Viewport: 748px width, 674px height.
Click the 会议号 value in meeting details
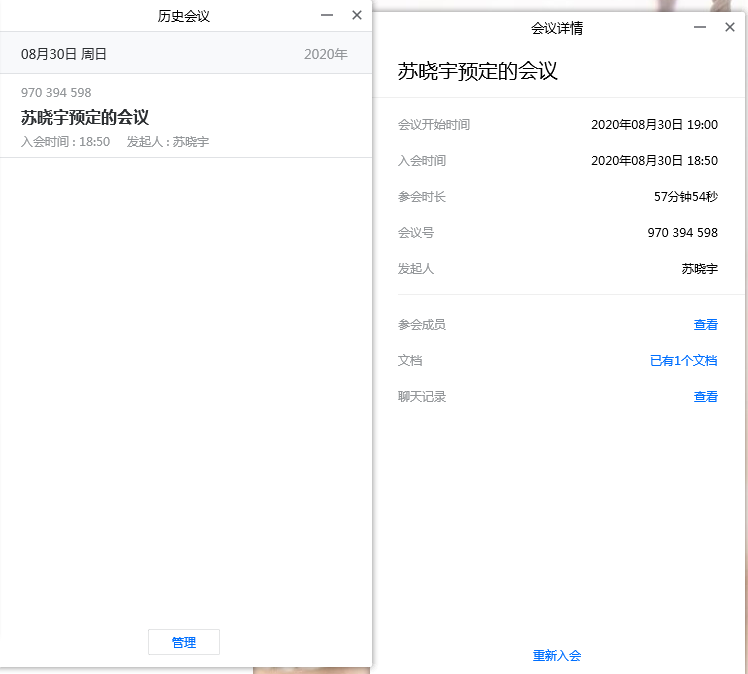tap(682, 233)
